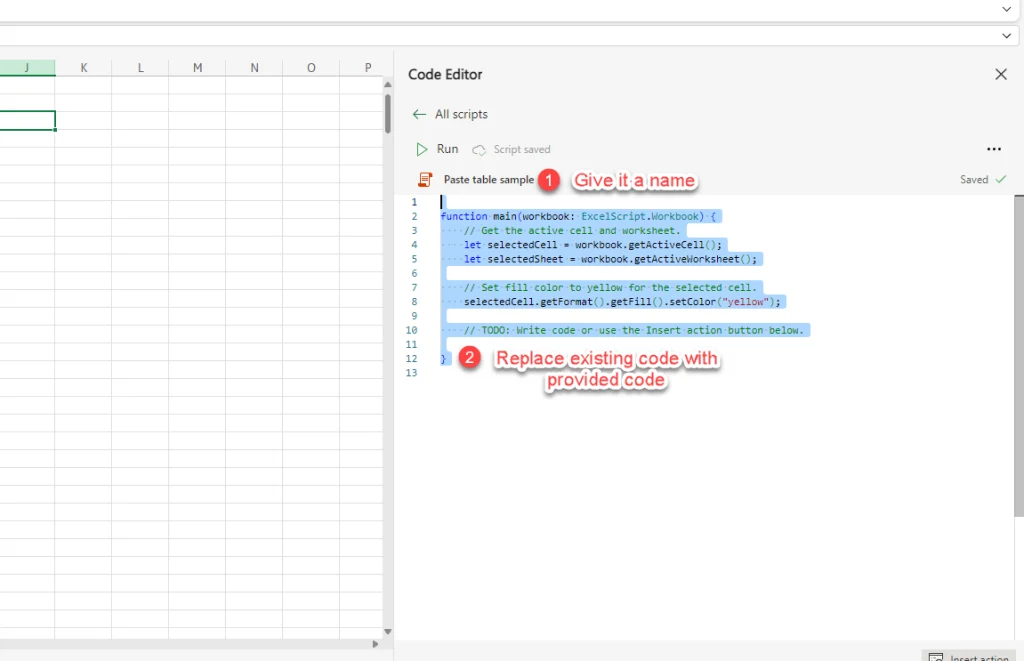Click the code editor vertical scrollbar

point(1019,355)
